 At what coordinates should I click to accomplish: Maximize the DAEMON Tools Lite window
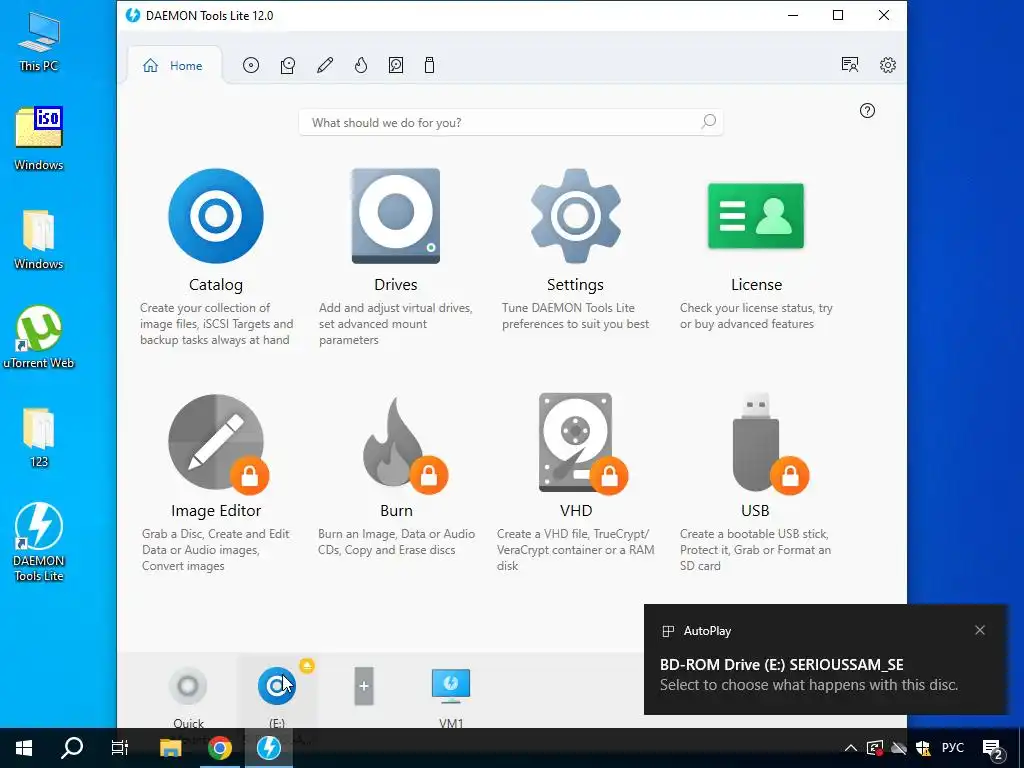(x=838, y=16)
